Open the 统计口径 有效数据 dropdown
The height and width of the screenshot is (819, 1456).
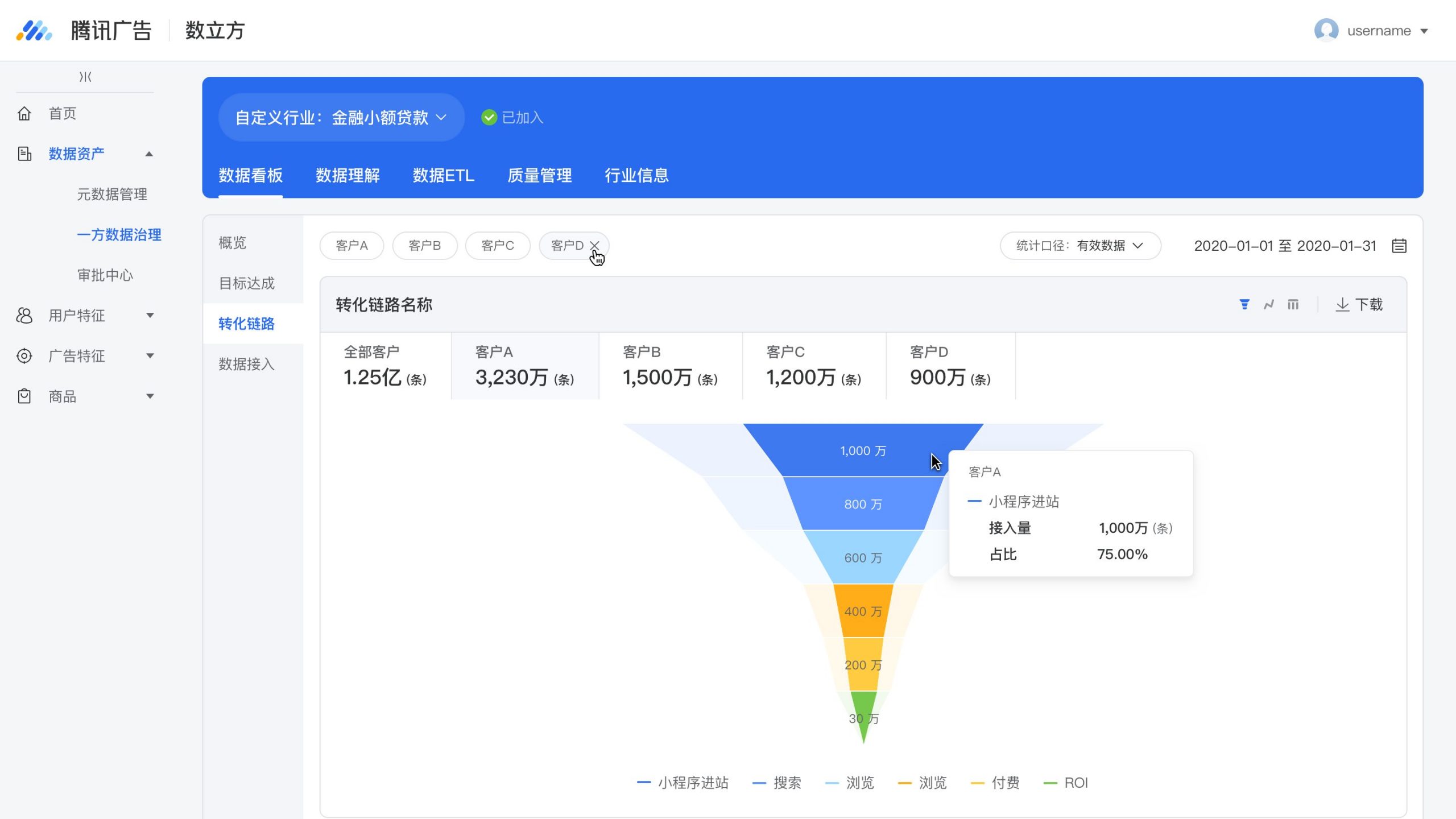click(x=1081, y=246)
